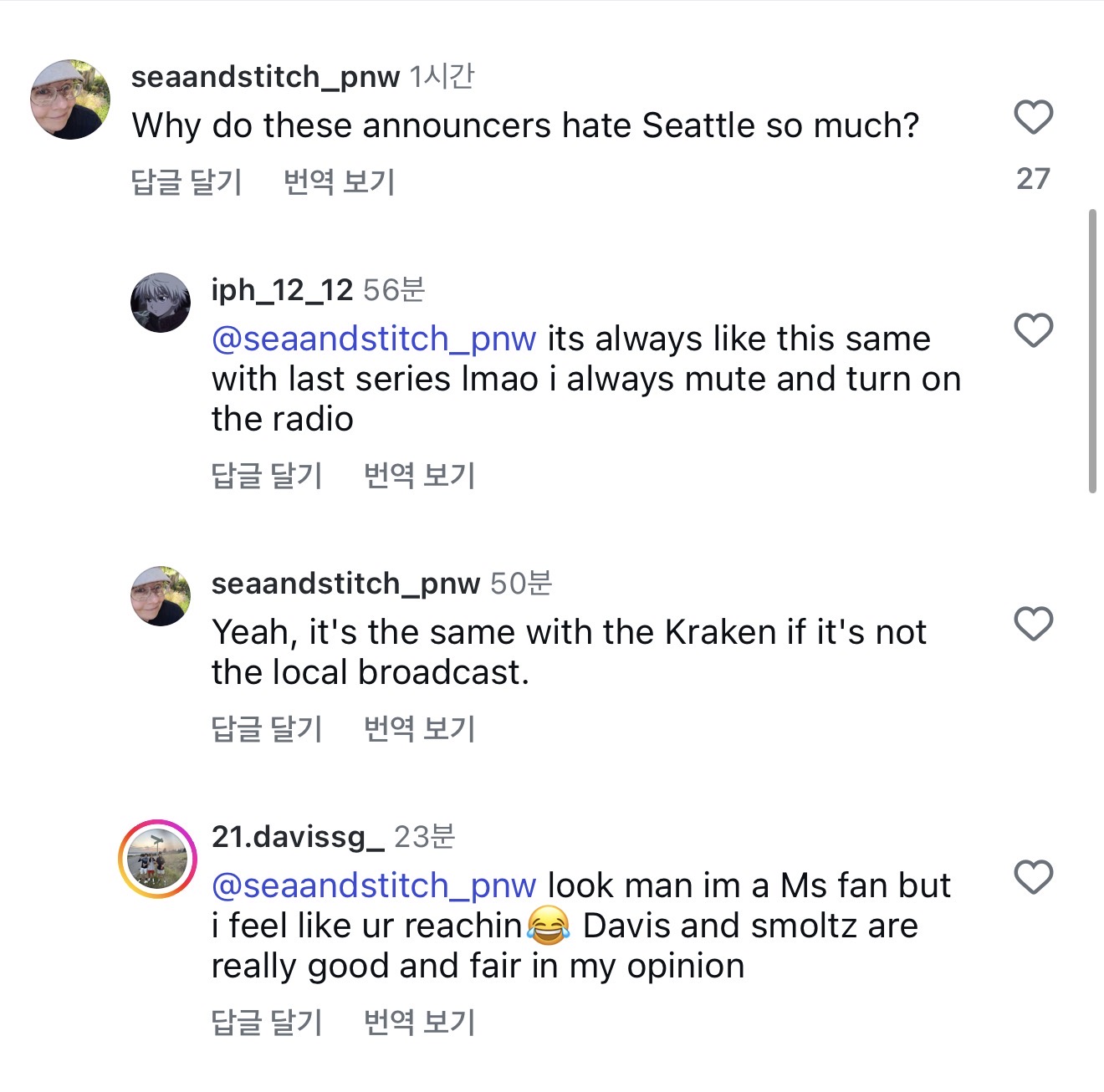
Task: Reply to the Kraken local broadcast comment
Action: pyautogui.click(x=267, y=728)
